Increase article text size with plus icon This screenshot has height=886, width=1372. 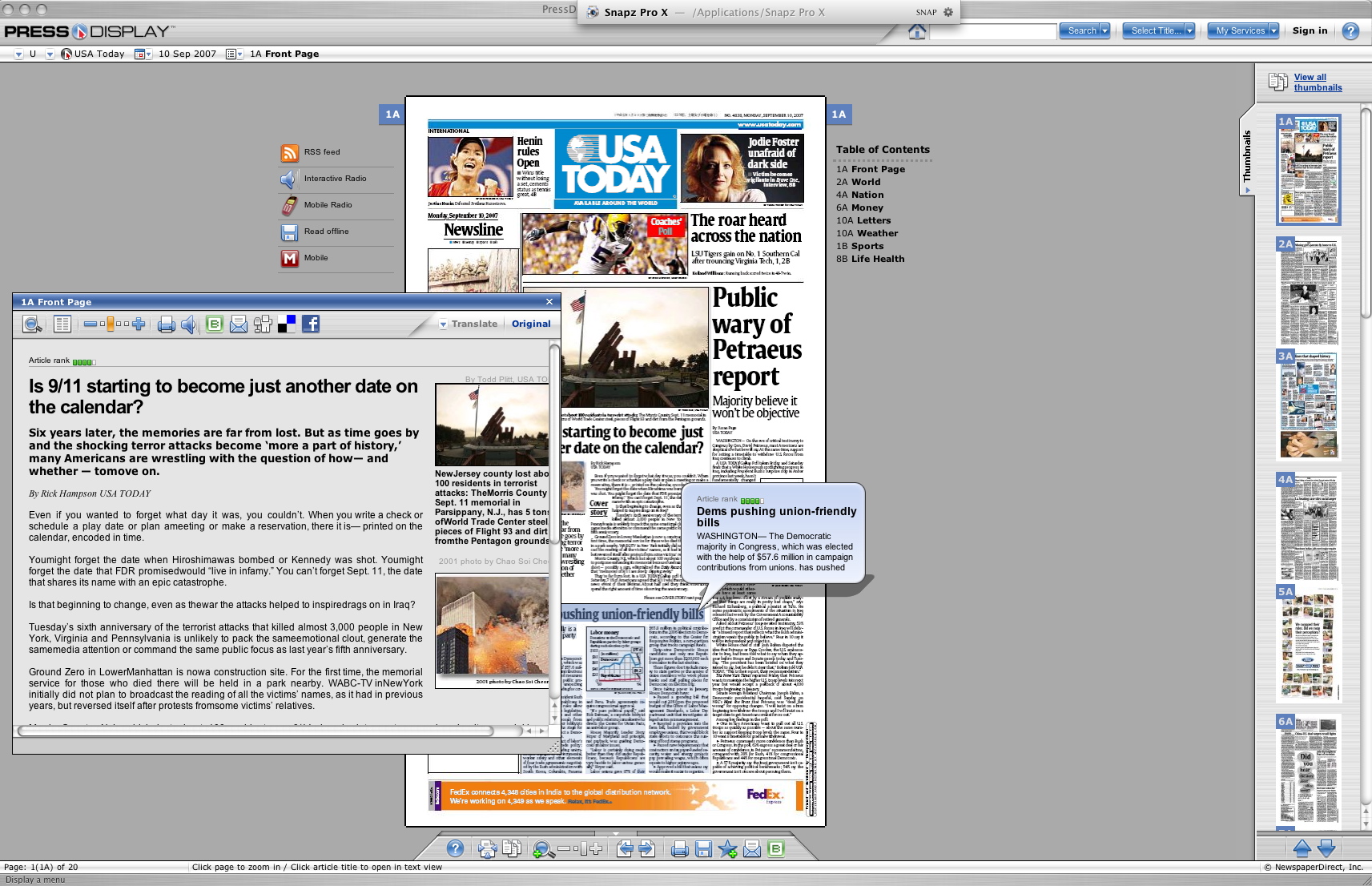pyautogui.click(x=139, y=324)
